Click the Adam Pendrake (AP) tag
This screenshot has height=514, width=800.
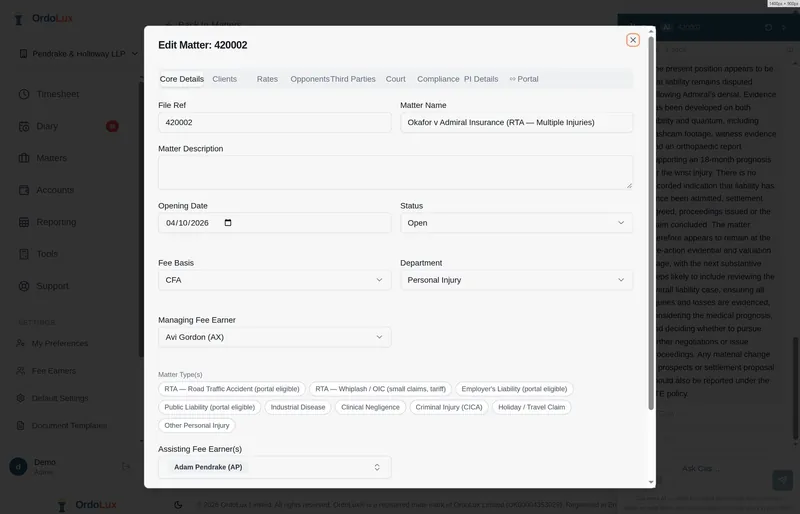click(208, 467)
